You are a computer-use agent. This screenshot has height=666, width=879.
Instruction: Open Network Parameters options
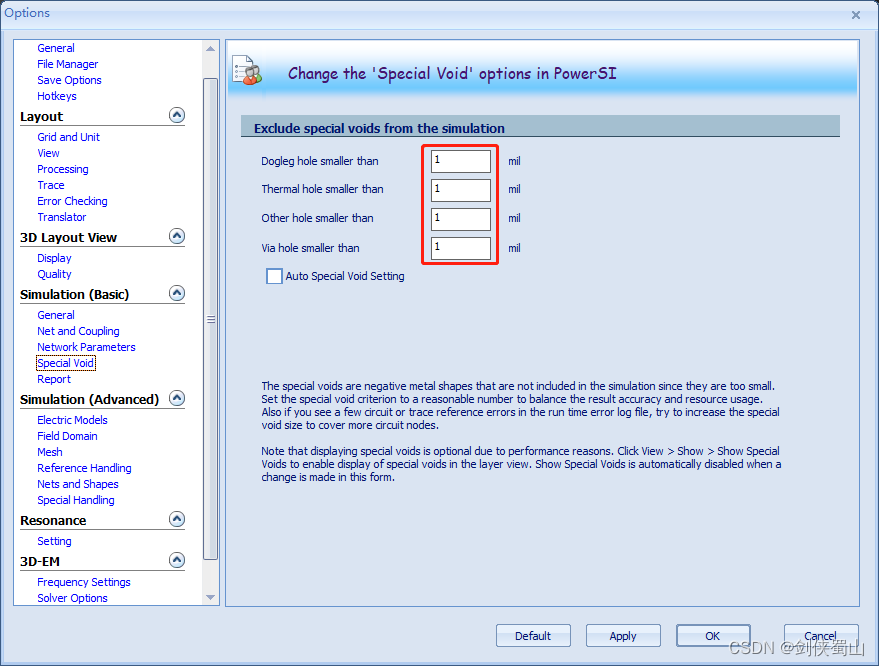[x=86, y=347]
